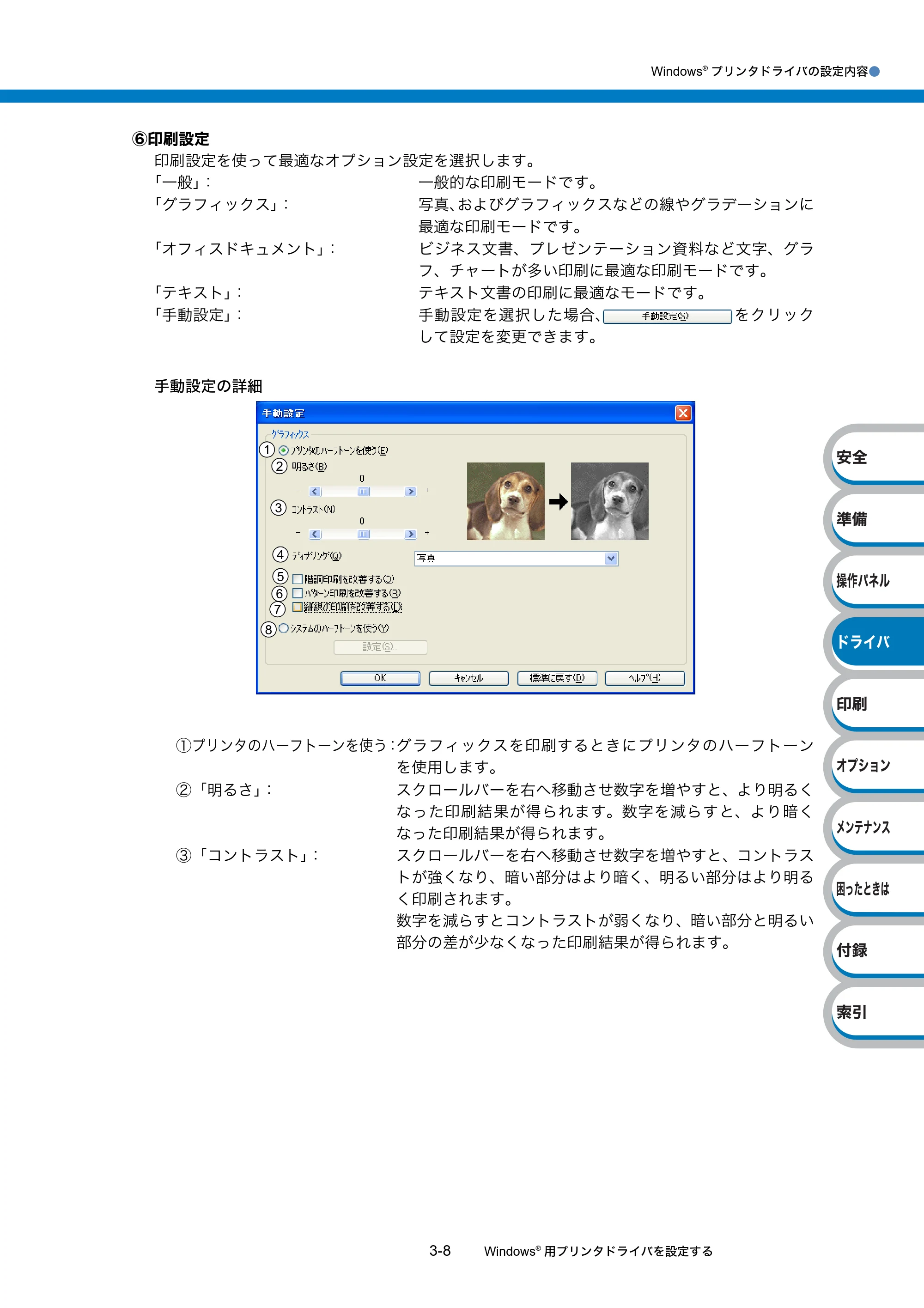Click the 明るさ slider thumb

click(364, 491)
